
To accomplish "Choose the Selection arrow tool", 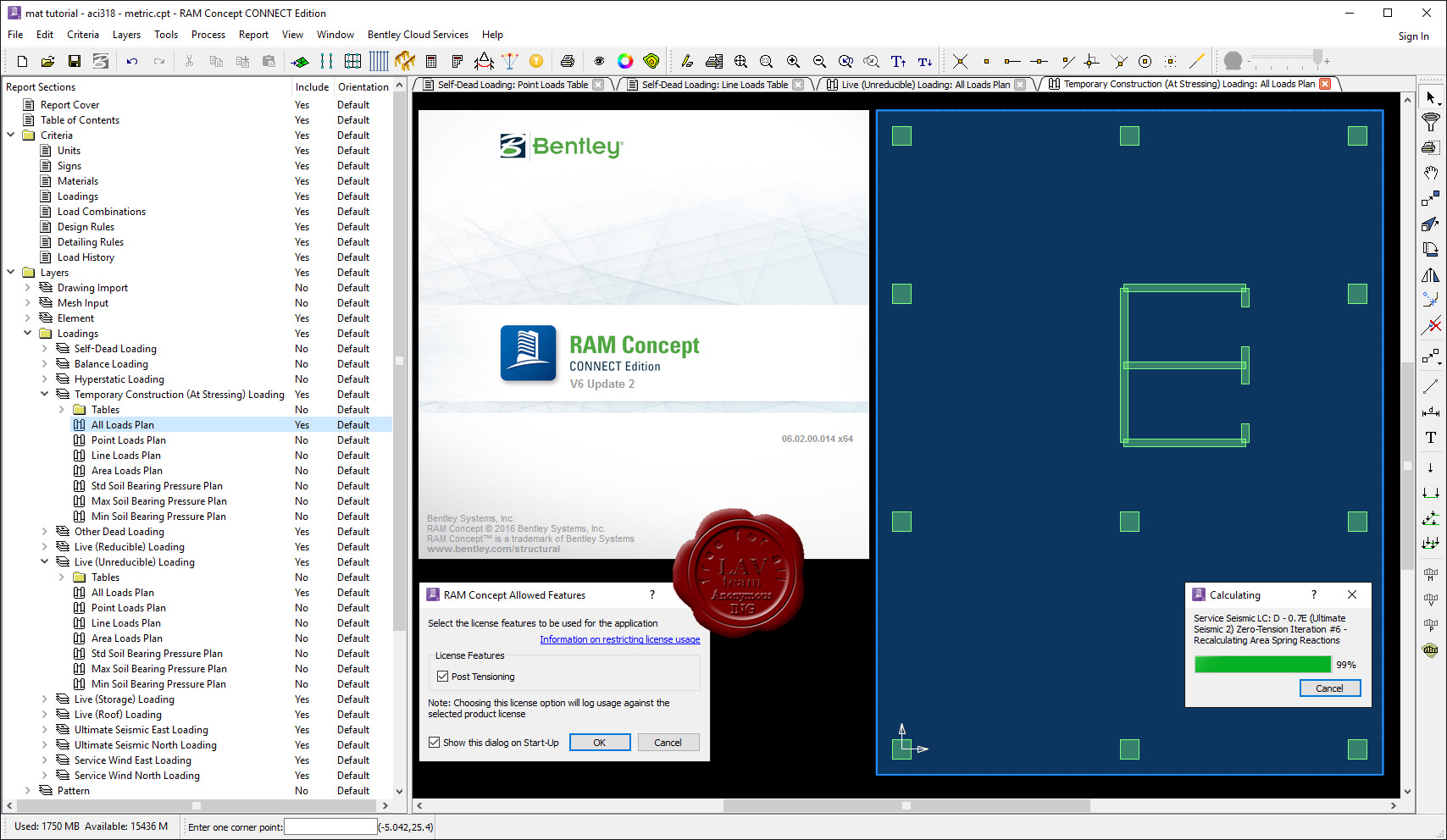I will [1431, 97].
